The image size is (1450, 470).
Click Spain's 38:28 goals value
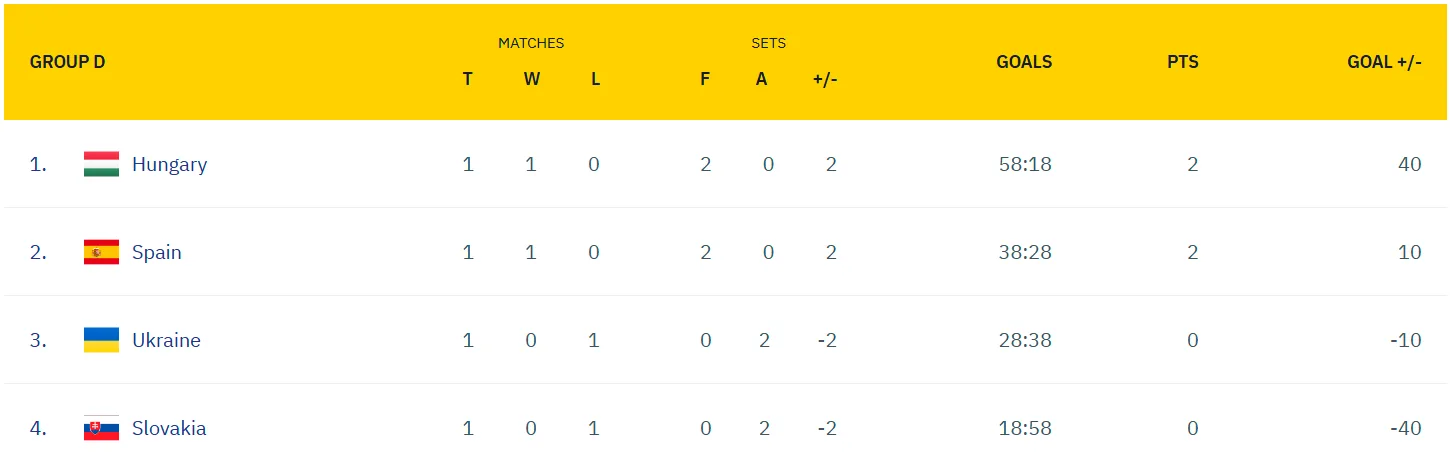(1025, 252)
